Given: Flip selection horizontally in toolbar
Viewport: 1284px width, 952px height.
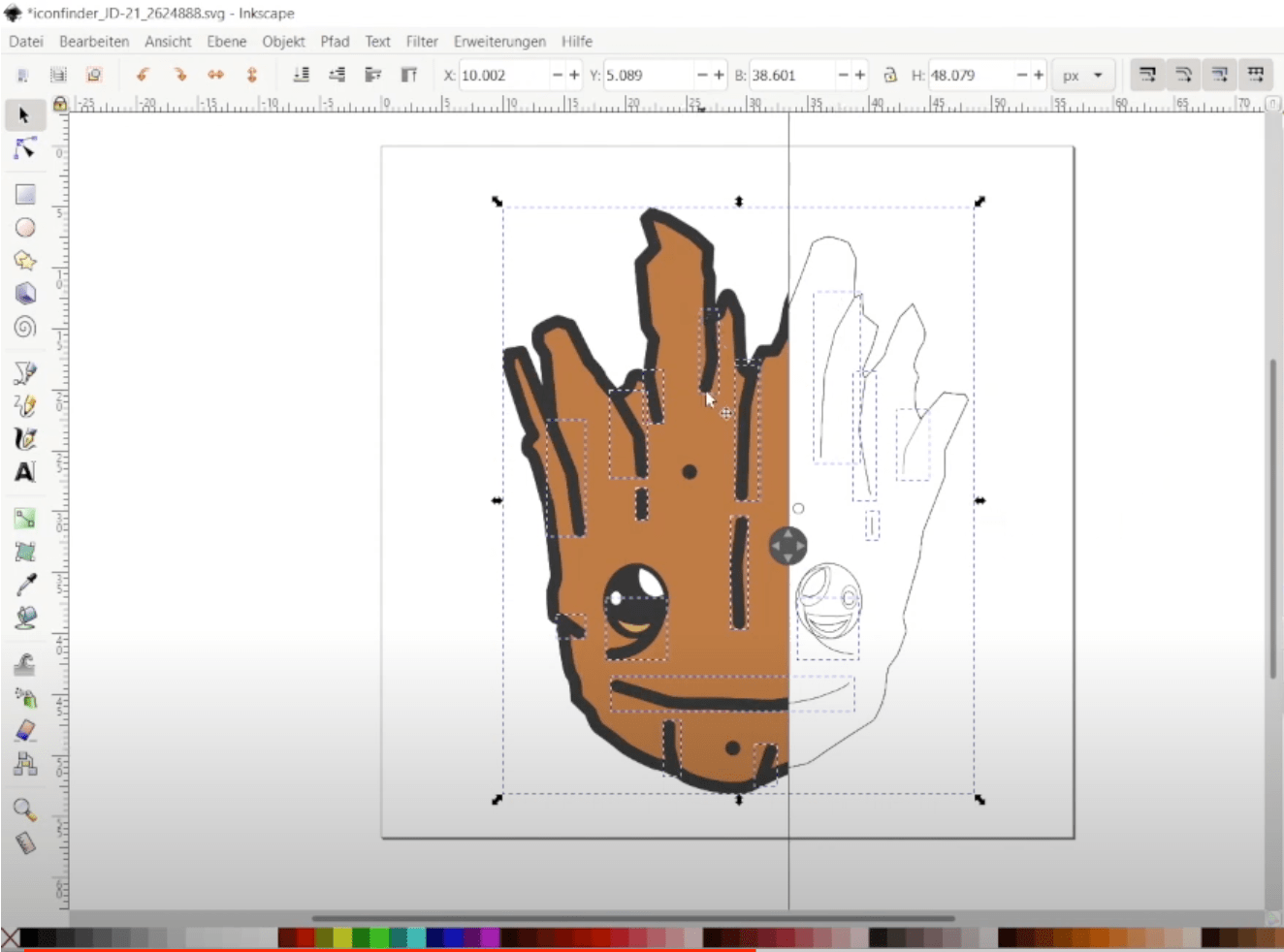Looking at the screenshot, I should point(215,75).
